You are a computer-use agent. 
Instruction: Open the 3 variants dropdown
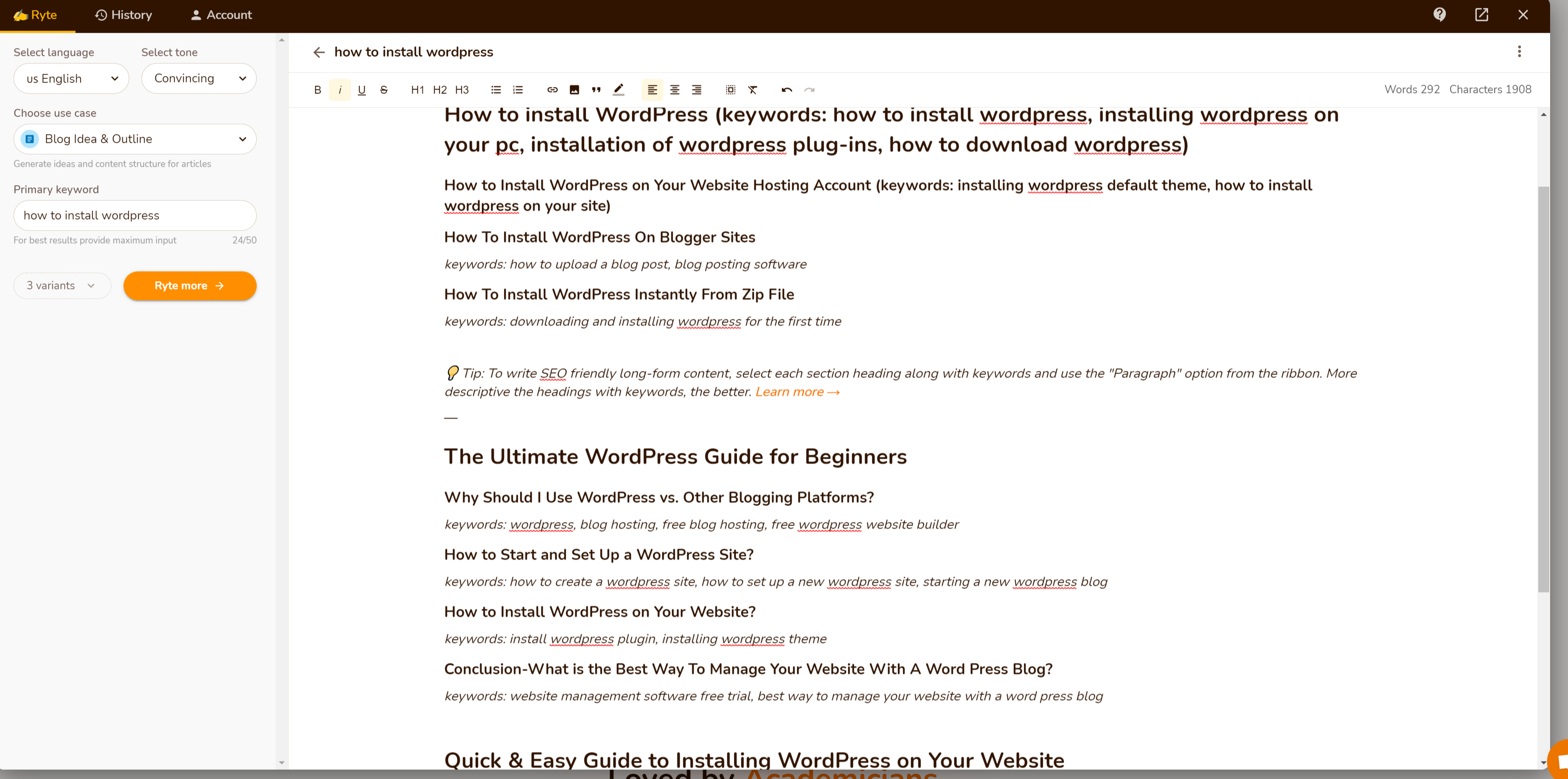62,286
